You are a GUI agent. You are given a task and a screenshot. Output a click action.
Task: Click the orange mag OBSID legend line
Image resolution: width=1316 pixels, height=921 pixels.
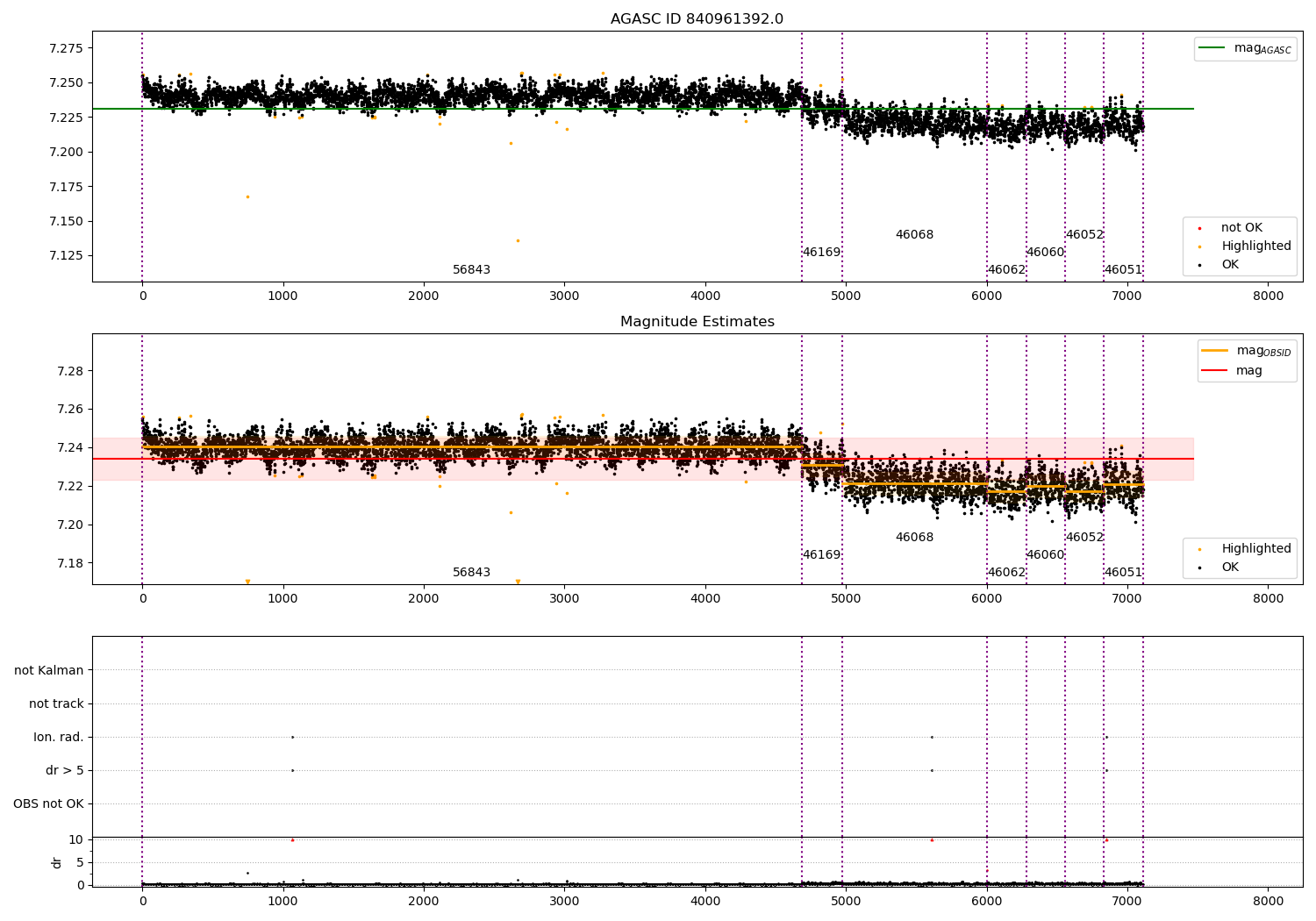[1214, 351]
